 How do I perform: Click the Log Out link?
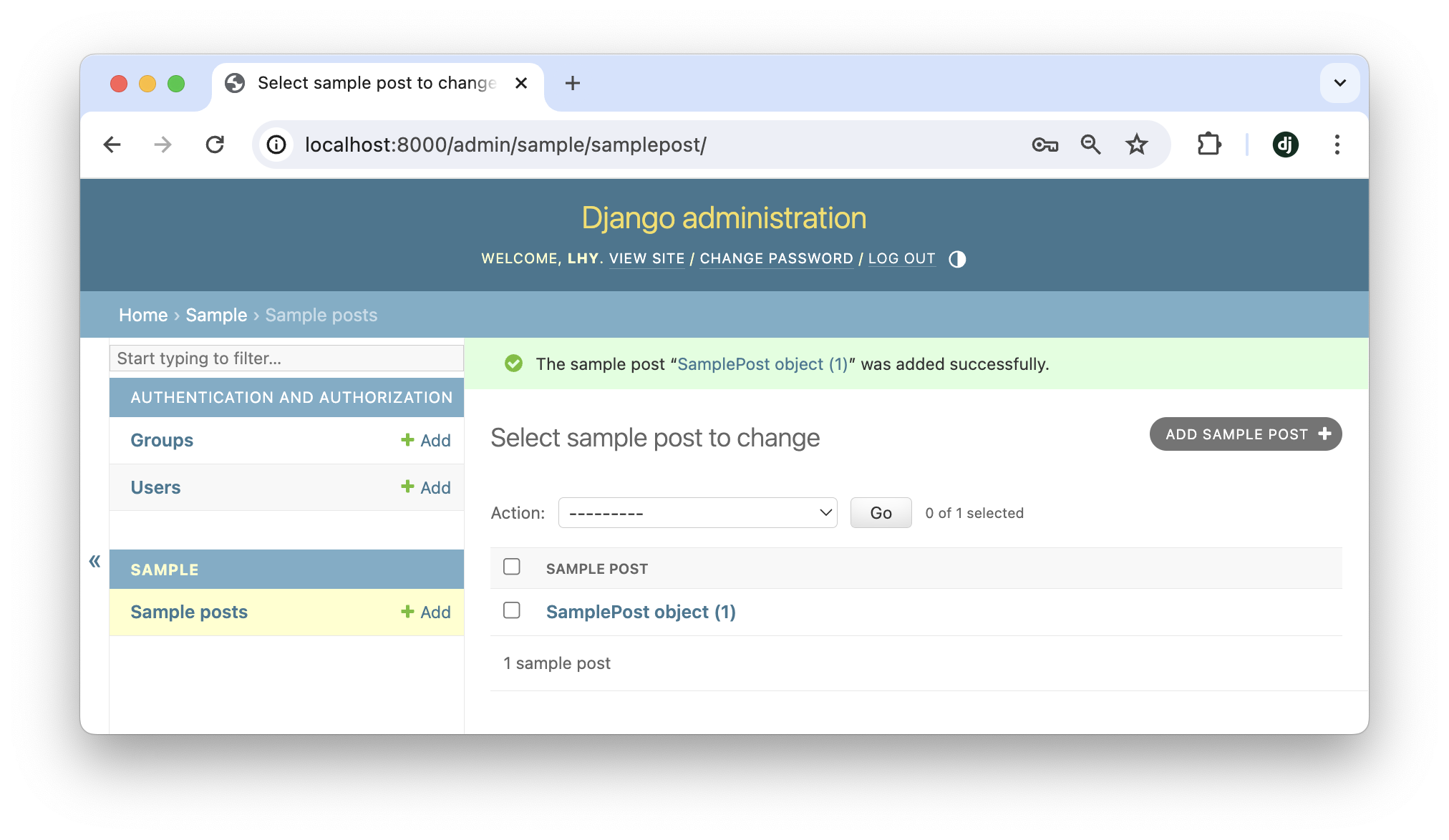(901, 259)
